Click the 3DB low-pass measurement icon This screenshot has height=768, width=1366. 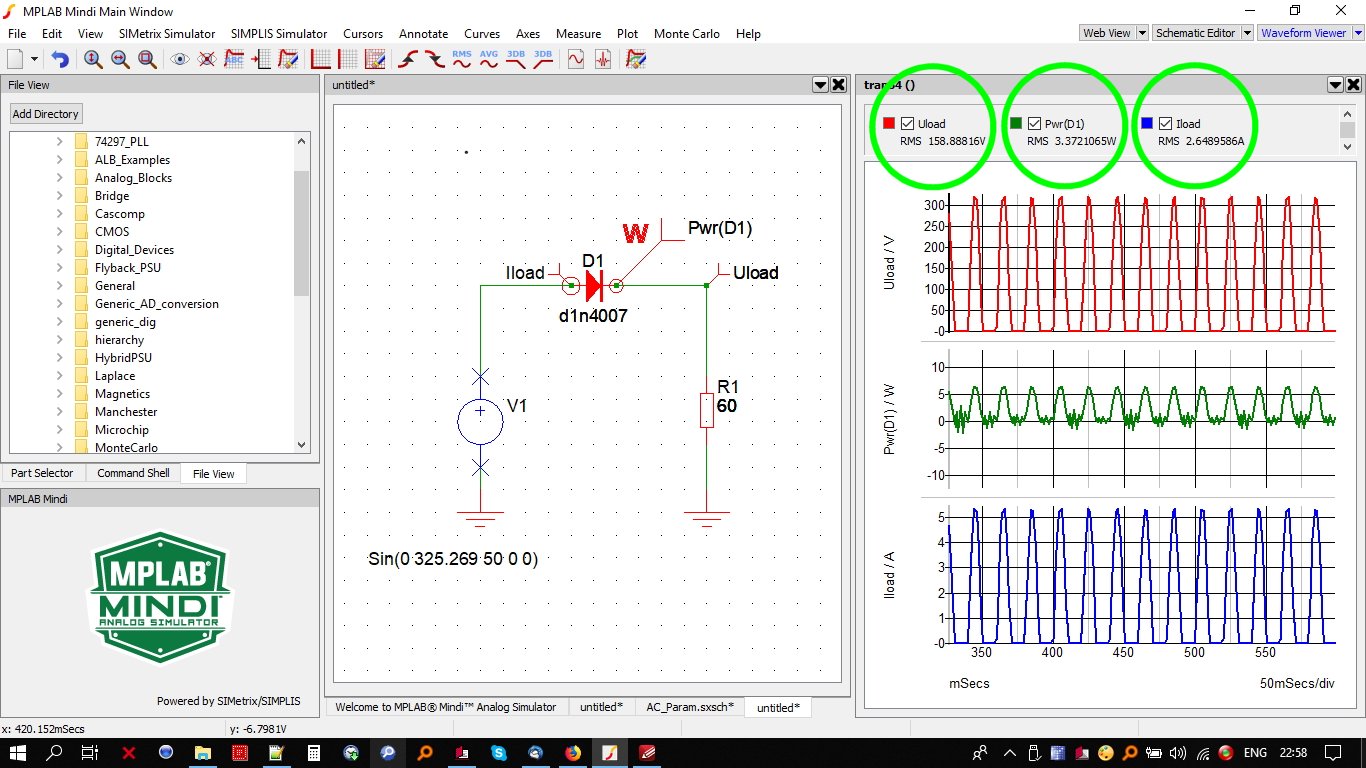pos(516,60)
